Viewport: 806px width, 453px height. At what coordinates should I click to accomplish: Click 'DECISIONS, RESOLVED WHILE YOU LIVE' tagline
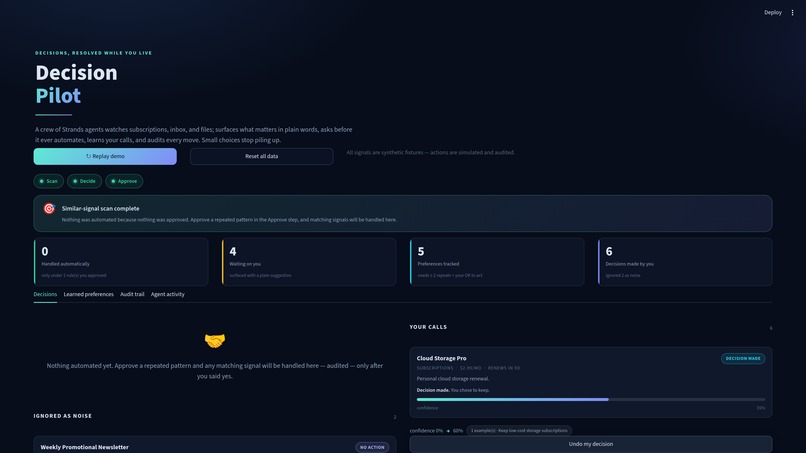(x=94, y=53)
